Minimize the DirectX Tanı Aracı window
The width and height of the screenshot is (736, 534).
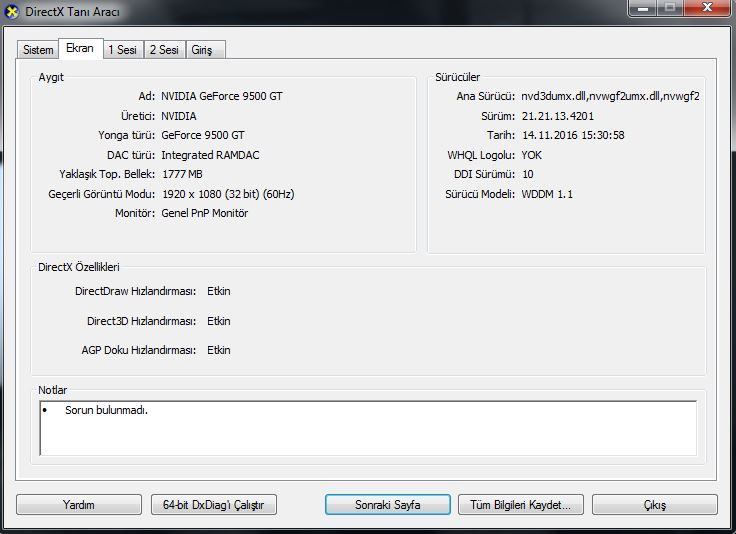point(643,8)
